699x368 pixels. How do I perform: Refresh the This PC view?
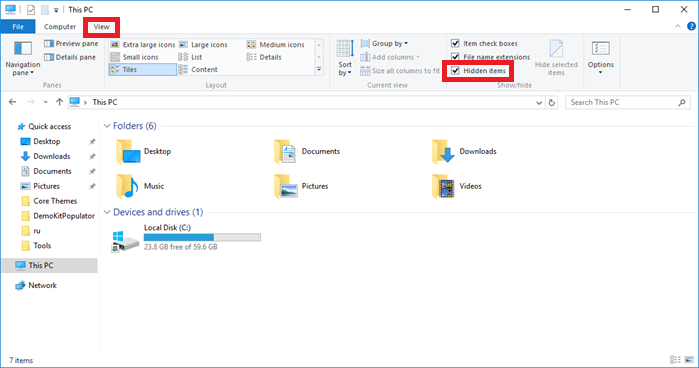tap(551, 103)
